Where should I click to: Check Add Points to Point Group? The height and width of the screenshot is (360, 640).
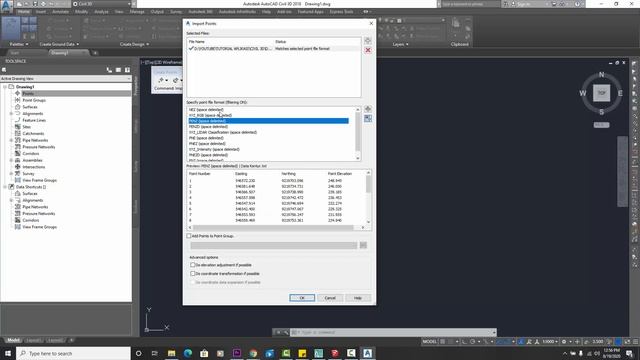(x=189, y=236)
